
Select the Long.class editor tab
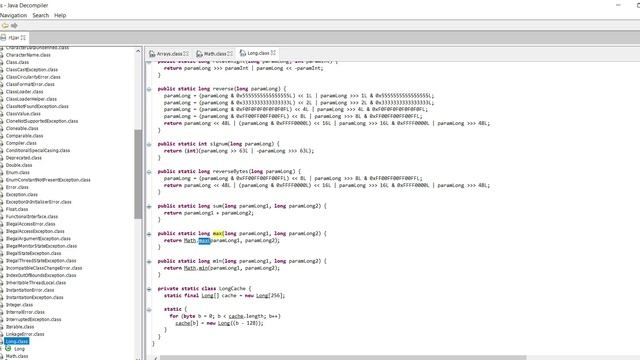258,53
